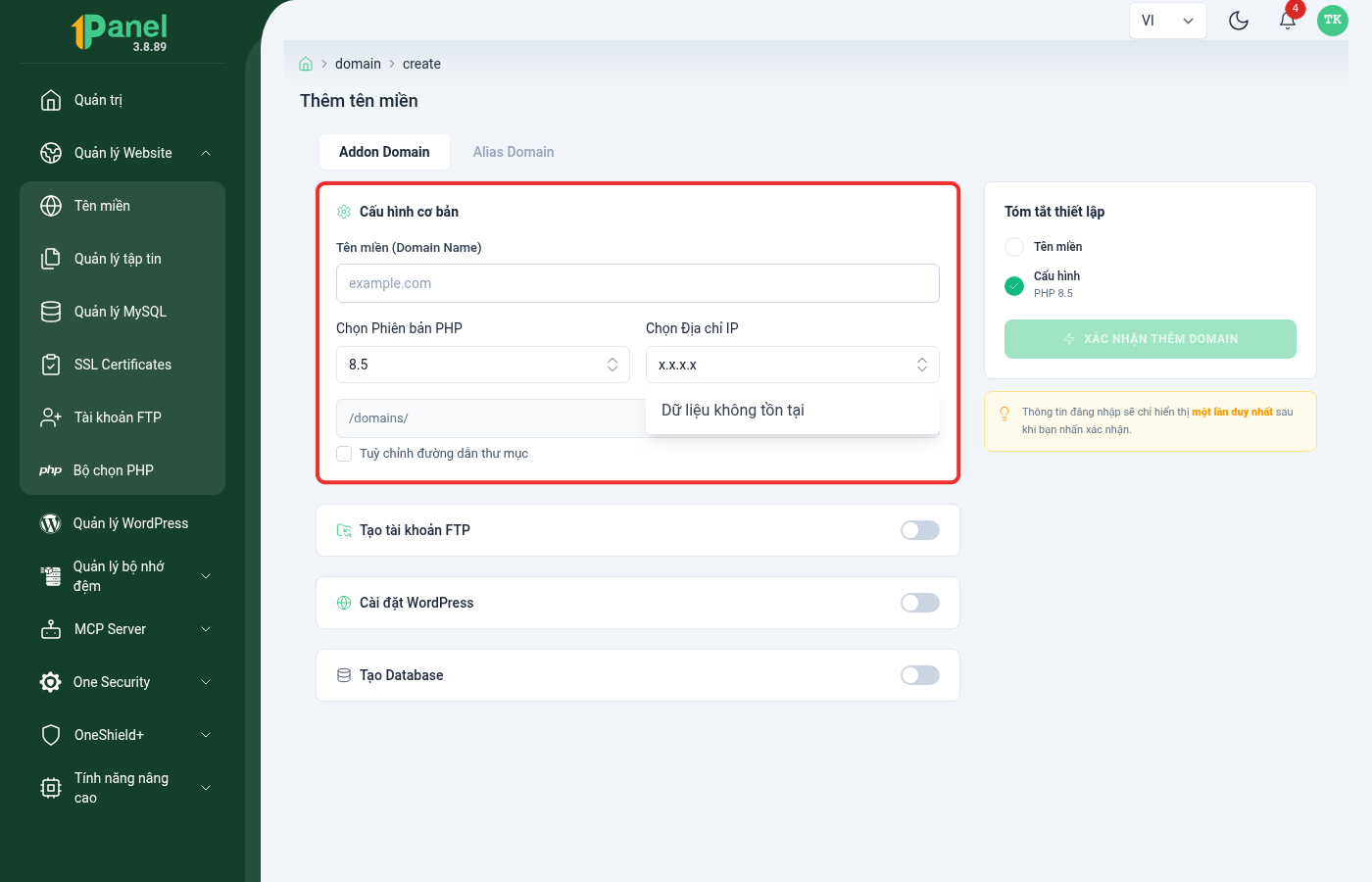
Task: Expand Quản lý bộ nhớ đệm menu
Action: (x=206, y=576)
